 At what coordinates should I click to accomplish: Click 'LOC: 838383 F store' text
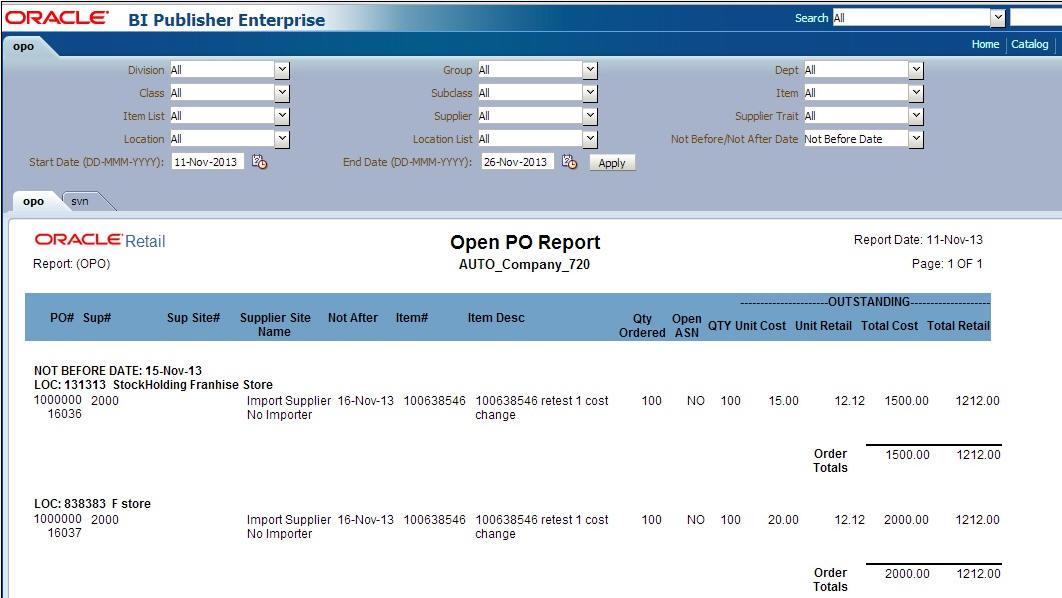pos(92,504)
